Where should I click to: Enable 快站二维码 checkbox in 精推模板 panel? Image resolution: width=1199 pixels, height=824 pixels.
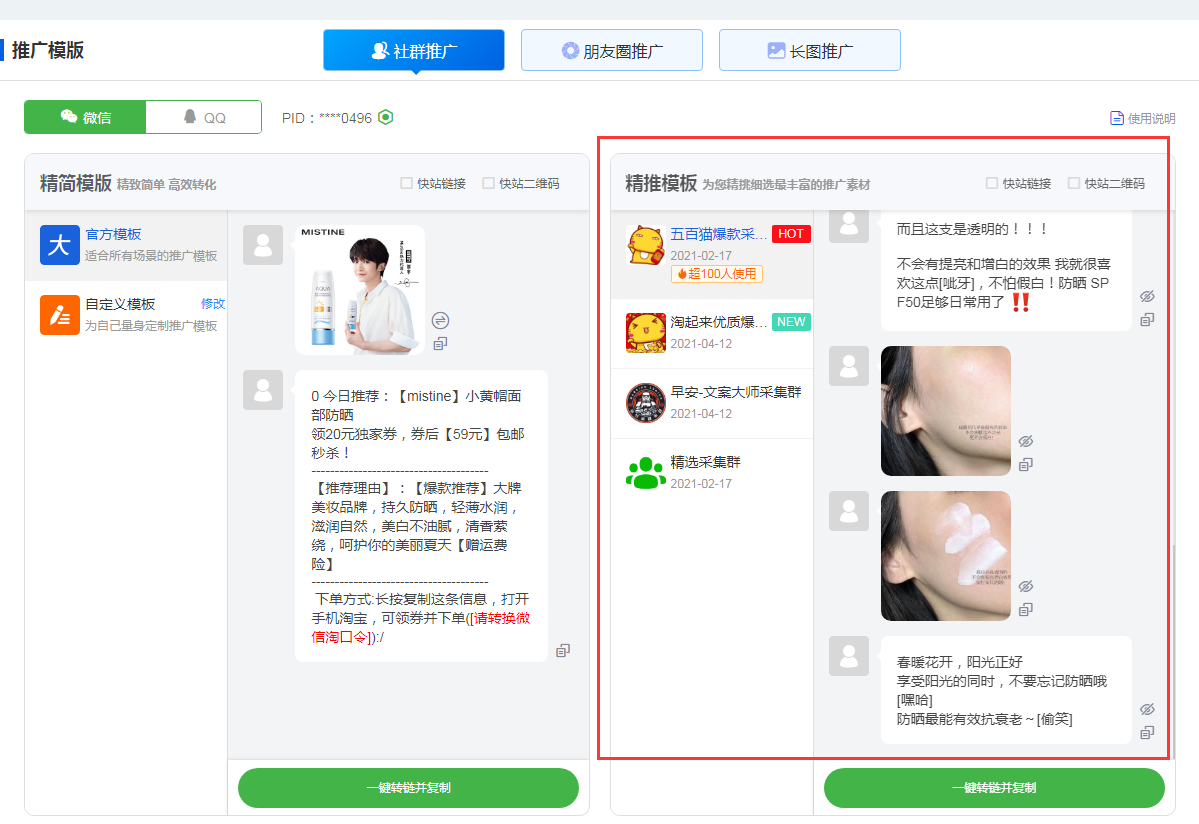click(1074, 183)
